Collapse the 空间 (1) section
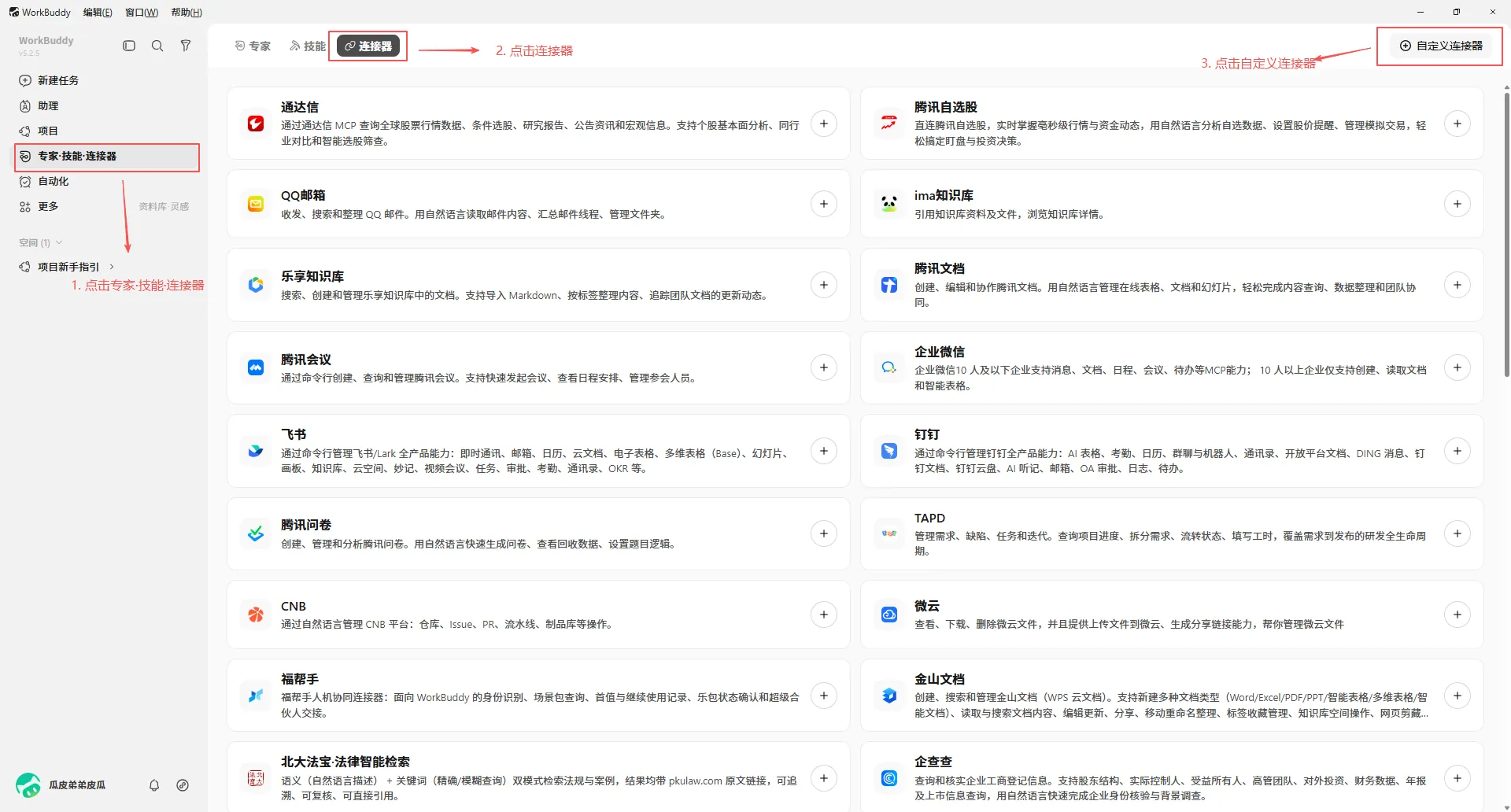 [40, 242]
